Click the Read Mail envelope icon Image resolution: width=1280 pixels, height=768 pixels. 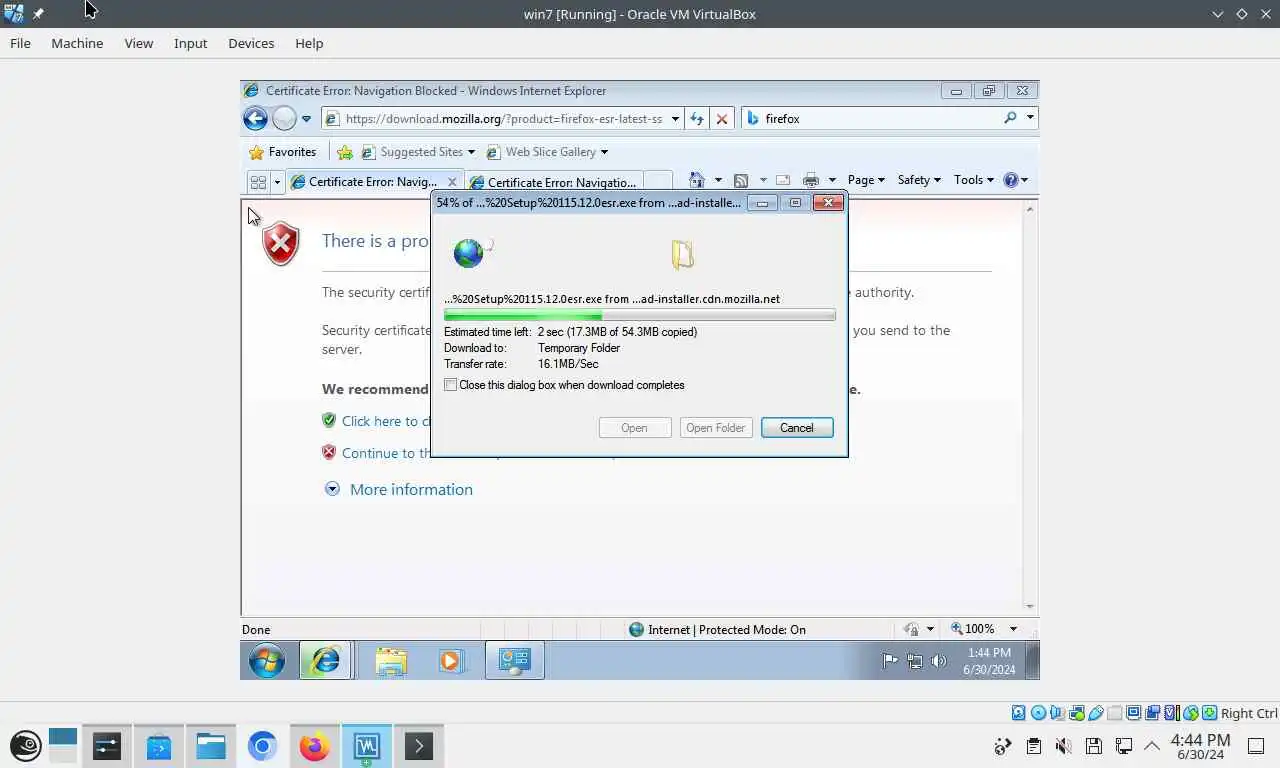(x=783, y=180)
